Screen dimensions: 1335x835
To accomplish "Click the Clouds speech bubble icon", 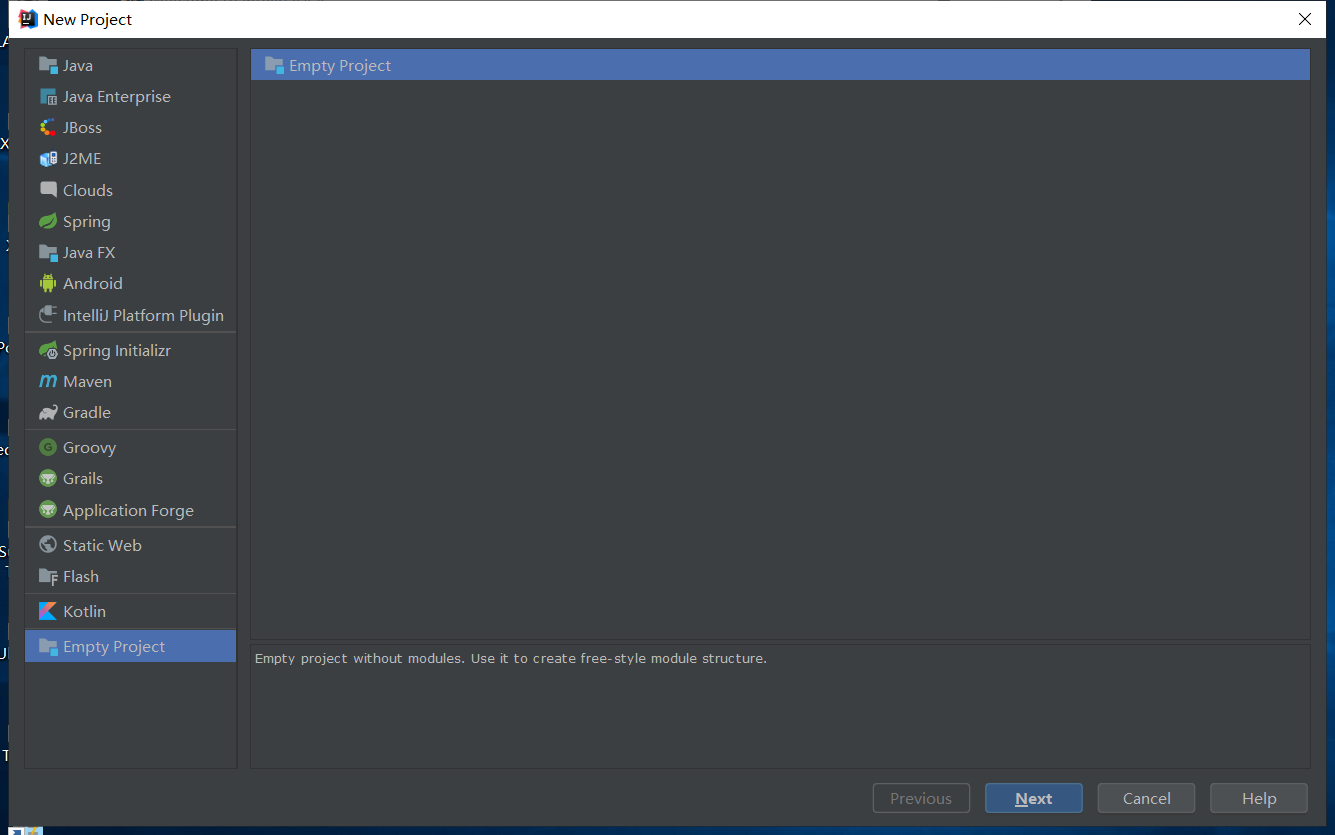I will pyautogui.click(x=48, y=190).
